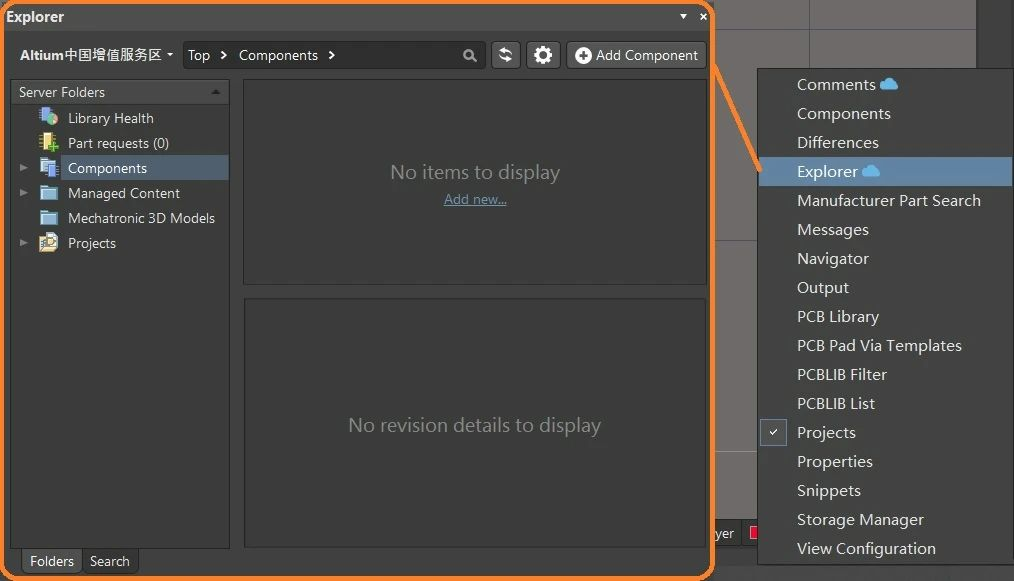The image size is (1014, 581).
Task: Click the Projects folder icon in tree
Action: tap(49, 243)
